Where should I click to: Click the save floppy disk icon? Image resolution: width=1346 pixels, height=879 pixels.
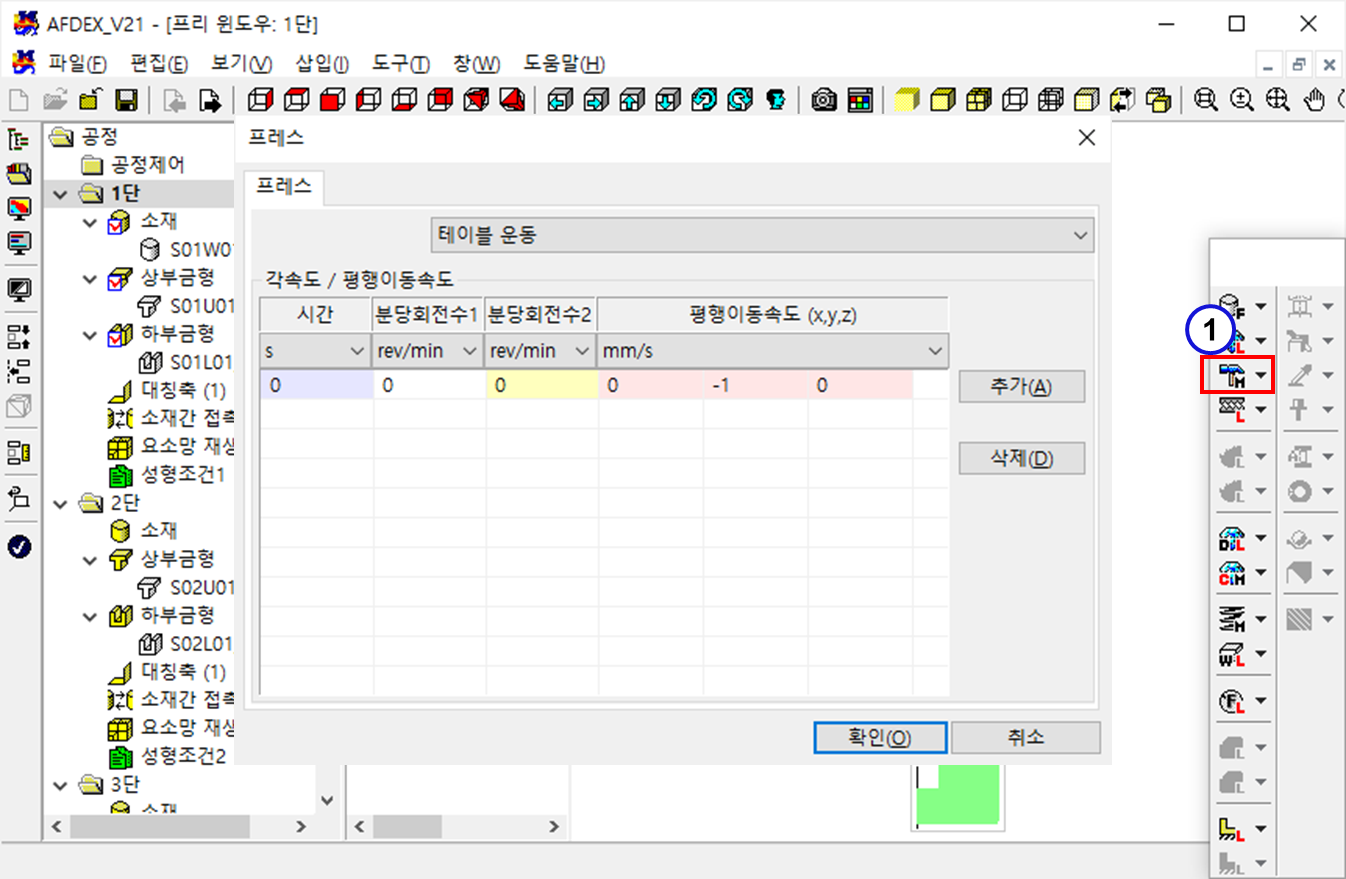tap(126, 100)
